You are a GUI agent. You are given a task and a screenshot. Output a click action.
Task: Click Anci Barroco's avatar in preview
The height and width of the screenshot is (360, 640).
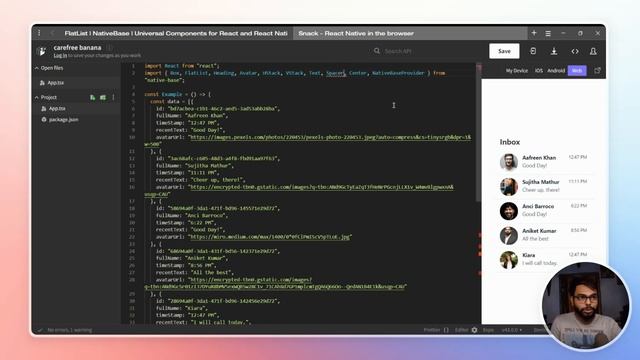[x=509, y=211]
